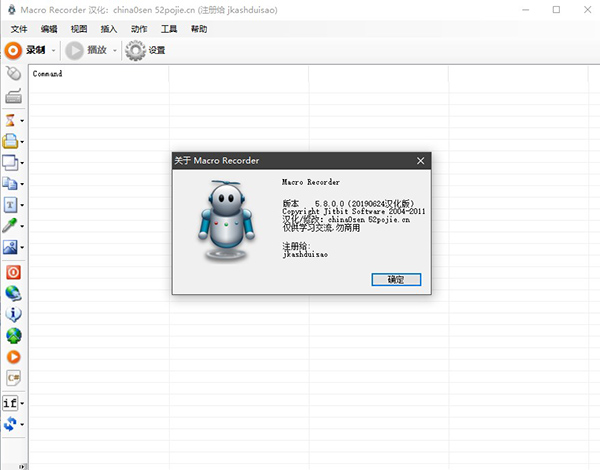Click 'Copyright Jitbit Software 2004-2011' text
Viewport: 600px width, 470px height.
354,211
